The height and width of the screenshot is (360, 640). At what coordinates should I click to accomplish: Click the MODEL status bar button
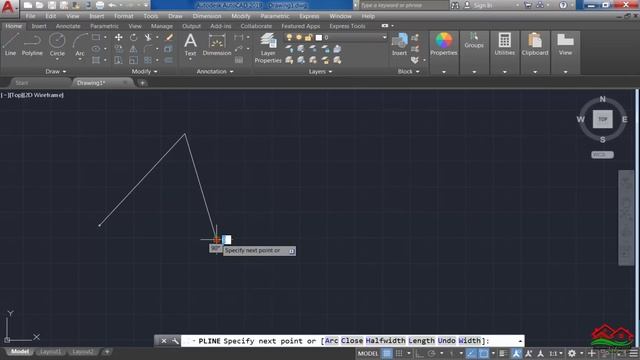point(368,353)
